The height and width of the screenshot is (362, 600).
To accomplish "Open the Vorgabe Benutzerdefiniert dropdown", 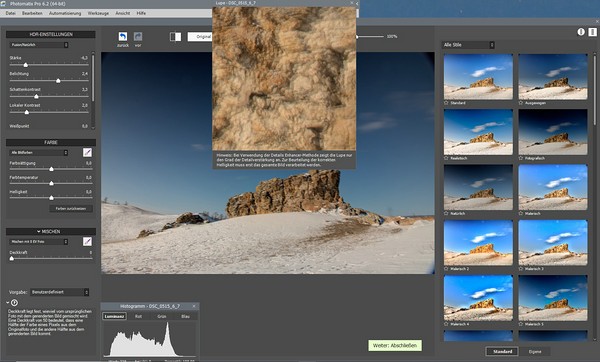I will pos(60,292).
